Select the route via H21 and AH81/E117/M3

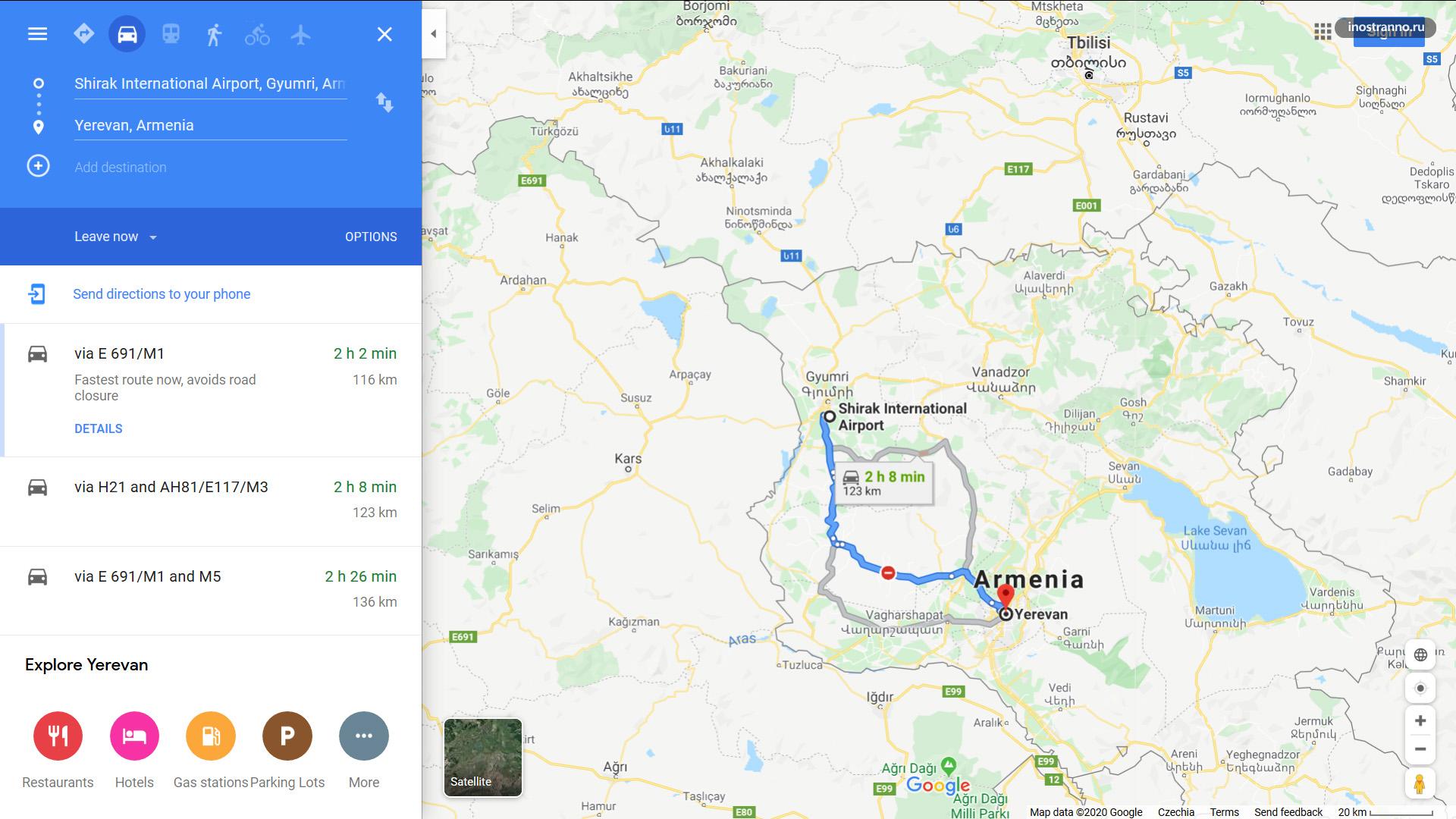tap(211, 500)
